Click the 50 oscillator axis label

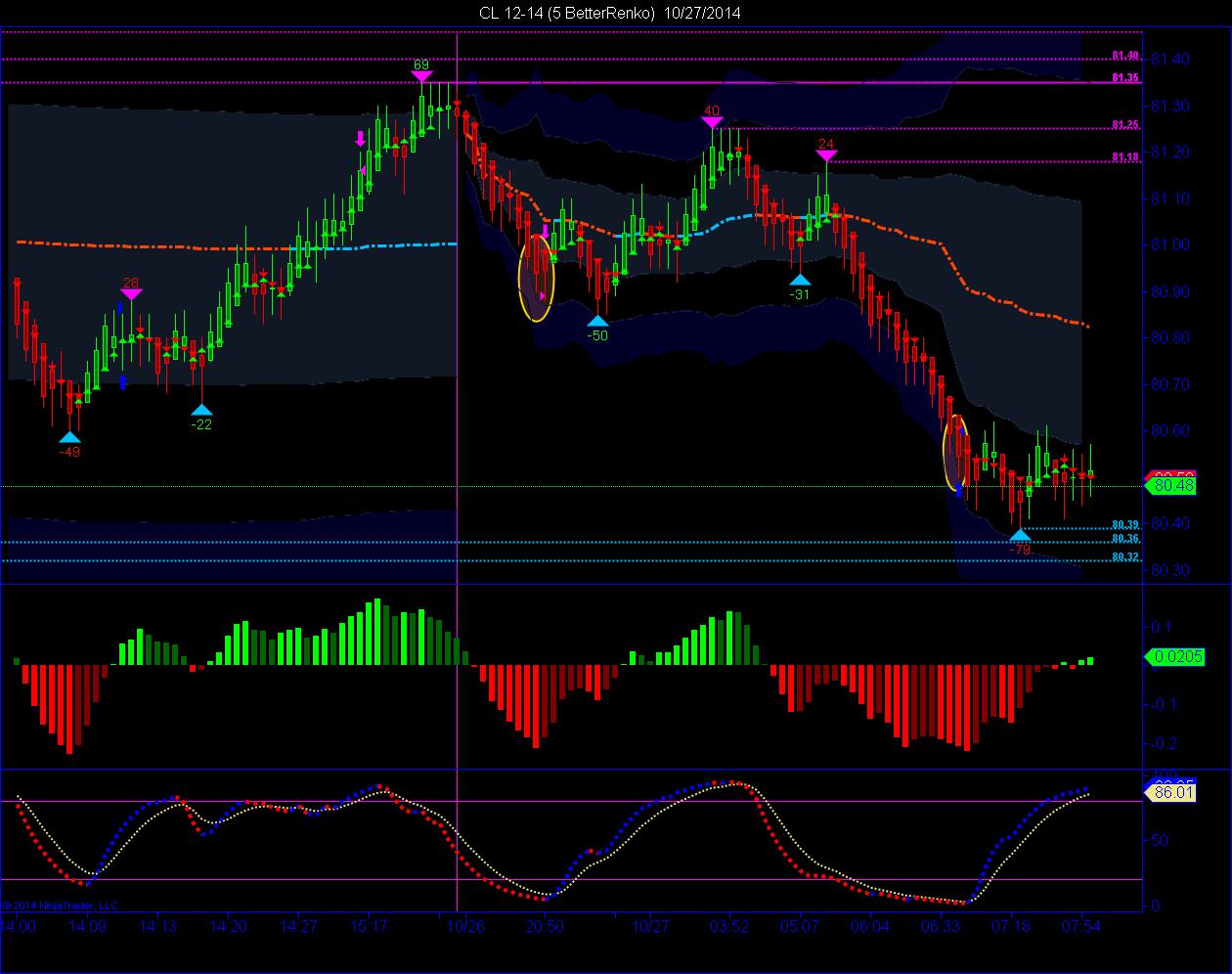(x=1160, y=840)
